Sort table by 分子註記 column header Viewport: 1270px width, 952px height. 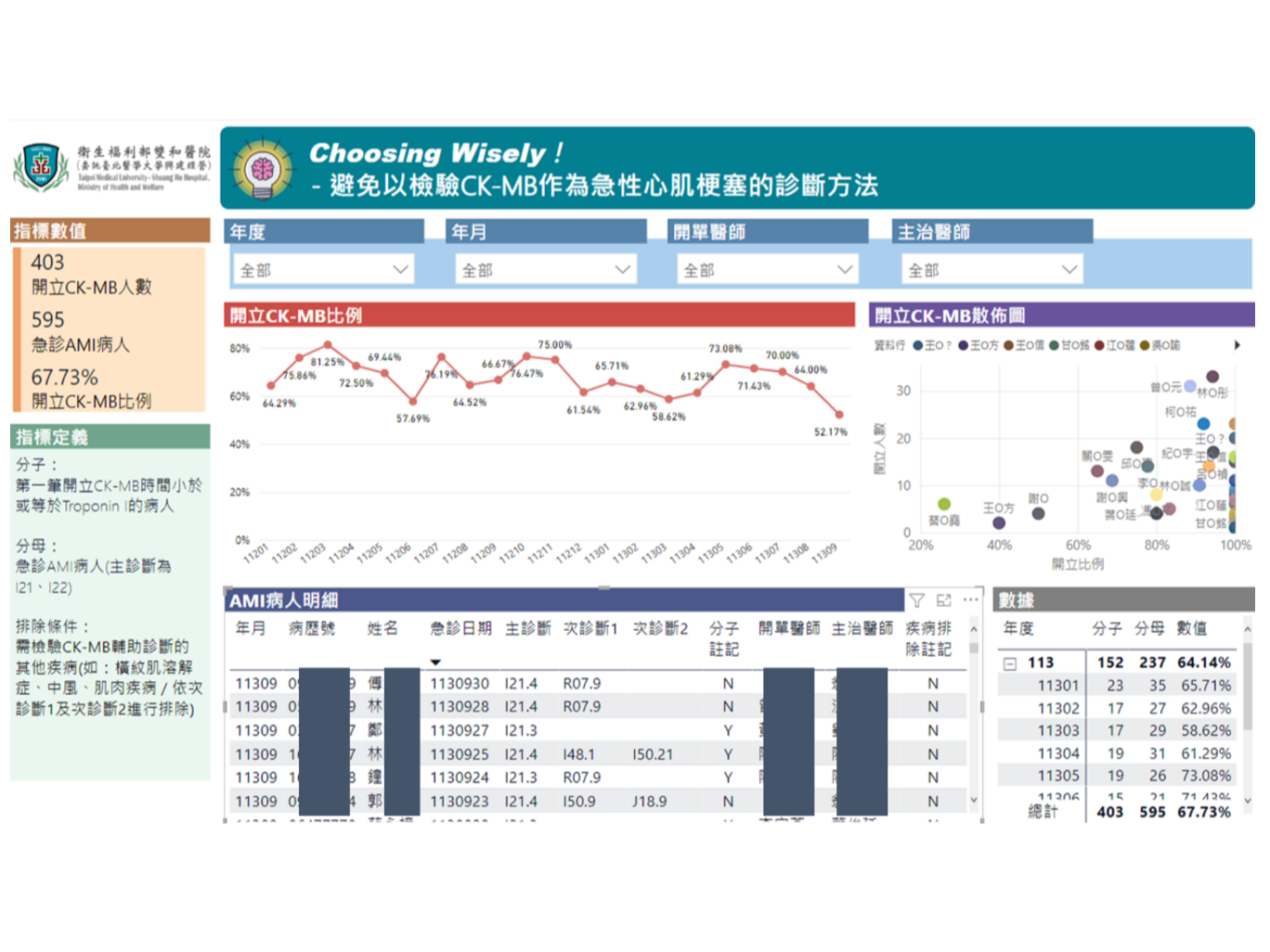coord(724,638)
